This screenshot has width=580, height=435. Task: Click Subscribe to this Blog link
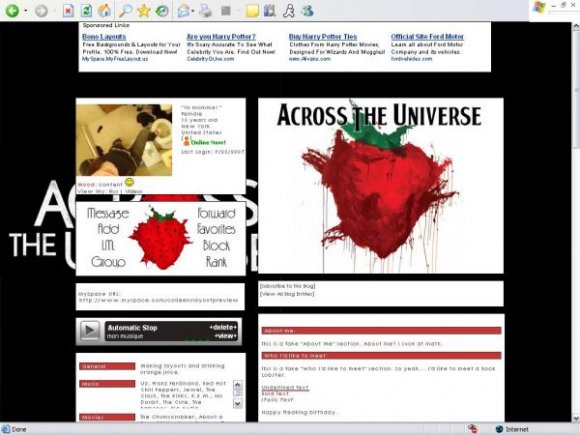(287, 286)
